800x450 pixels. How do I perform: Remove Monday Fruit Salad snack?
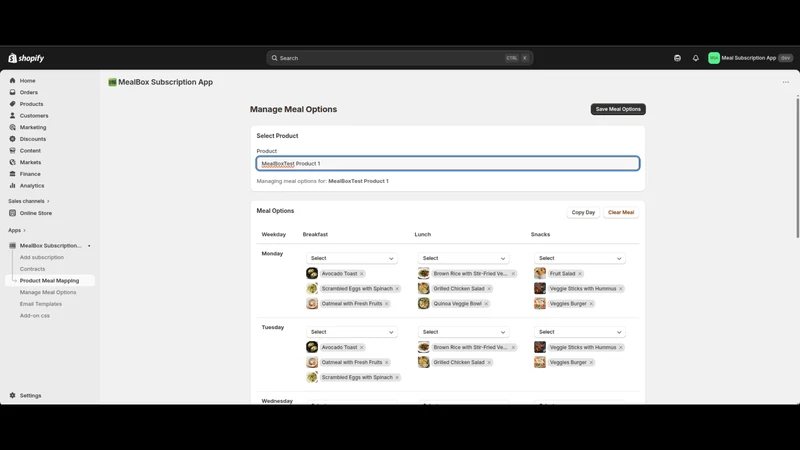580,274
